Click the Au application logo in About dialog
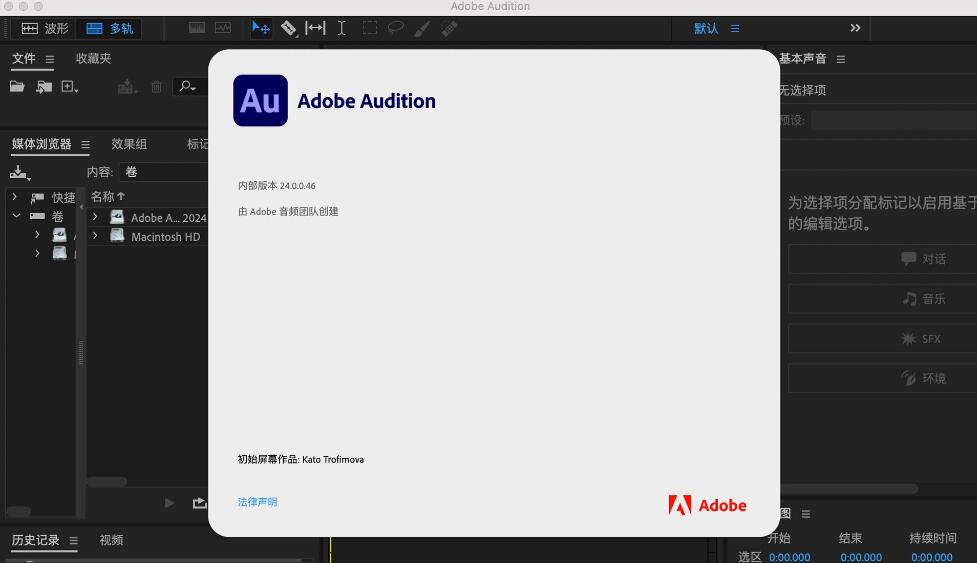977x563 pixels. click(x=260, y=100)
